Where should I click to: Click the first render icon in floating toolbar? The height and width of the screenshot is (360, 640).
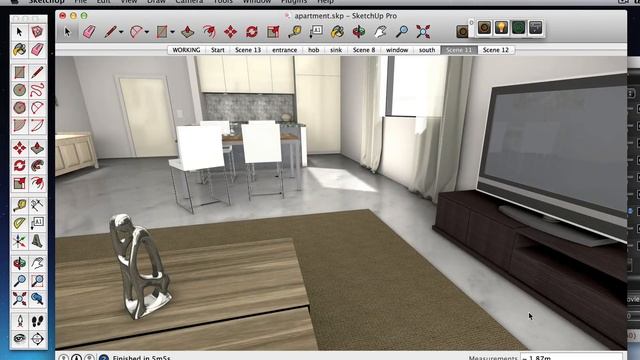click(484, 28)
